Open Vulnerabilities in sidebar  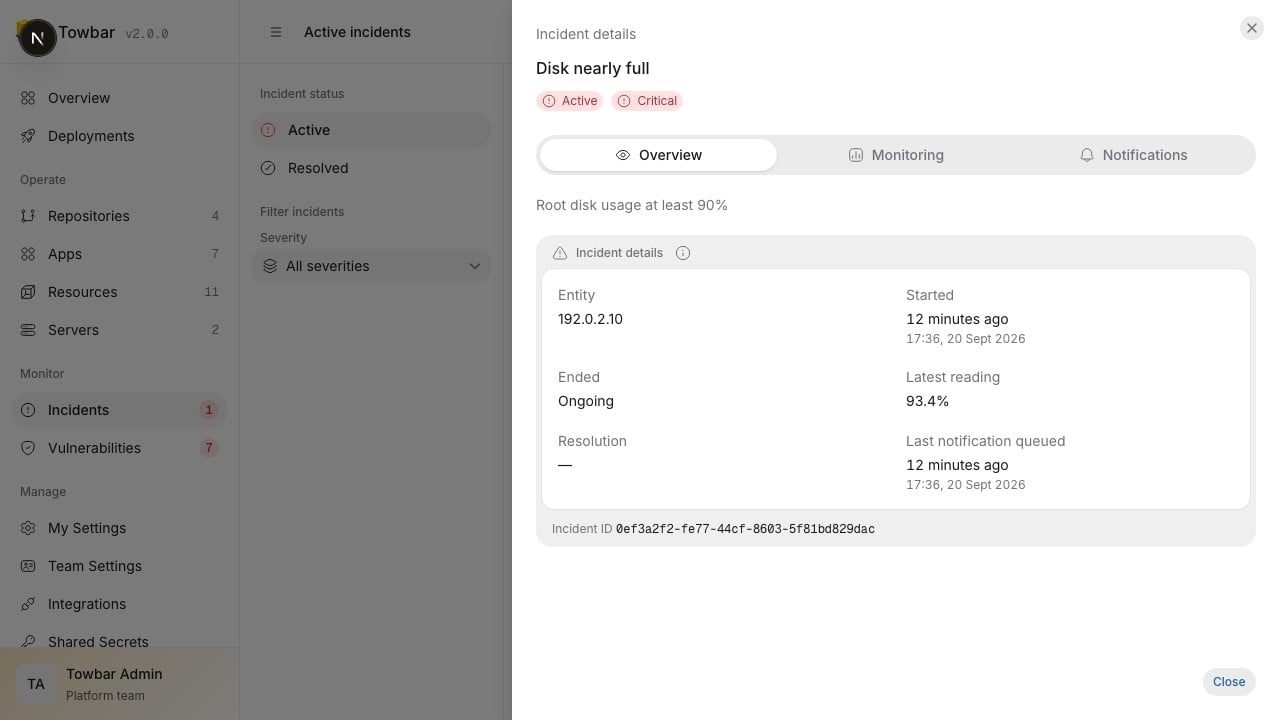(120, 448)
